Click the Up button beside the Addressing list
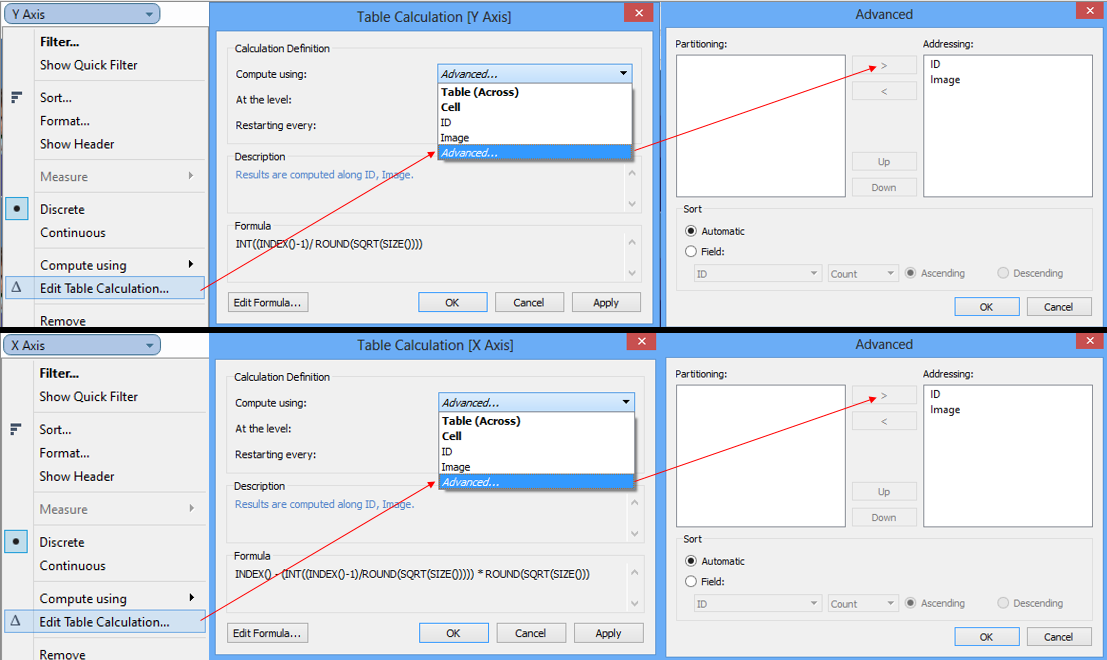This screenshot has height=660, width=1107. click(x=884, y=161)
